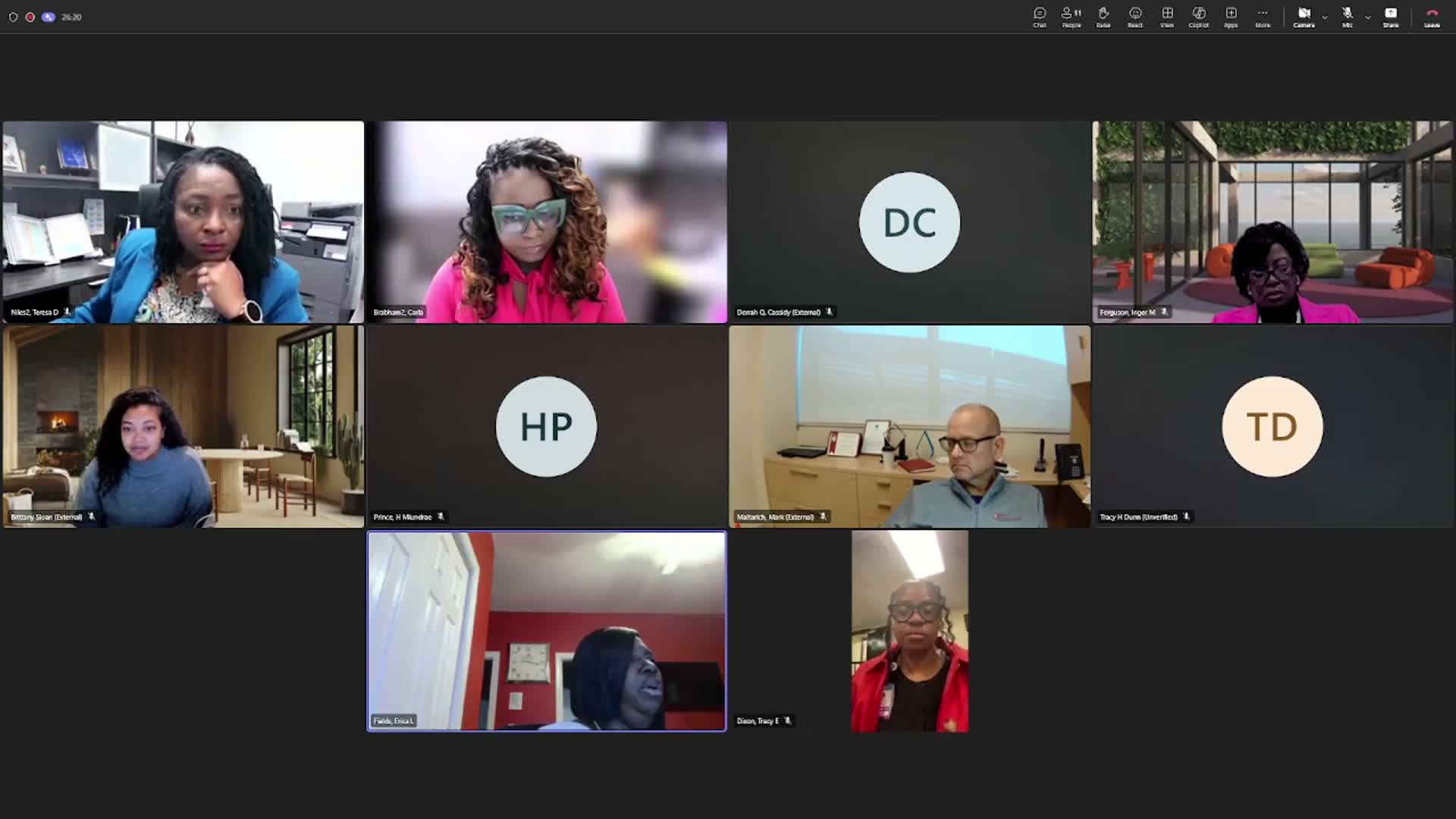Unmute the Mic
This screenshot has width=1456, height=819.
[x=1348, y=17]
